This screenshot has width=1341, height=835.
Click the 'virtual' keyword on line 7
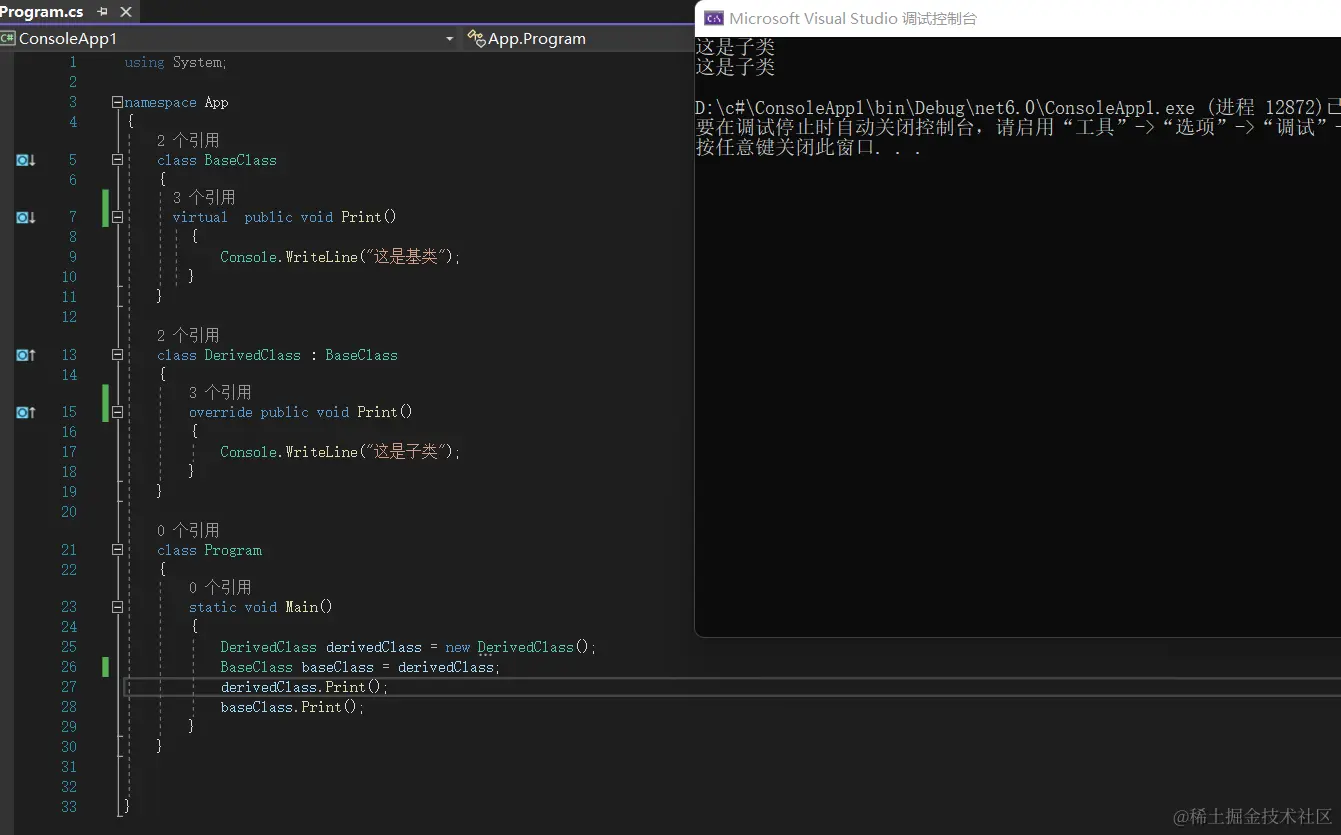200,217
